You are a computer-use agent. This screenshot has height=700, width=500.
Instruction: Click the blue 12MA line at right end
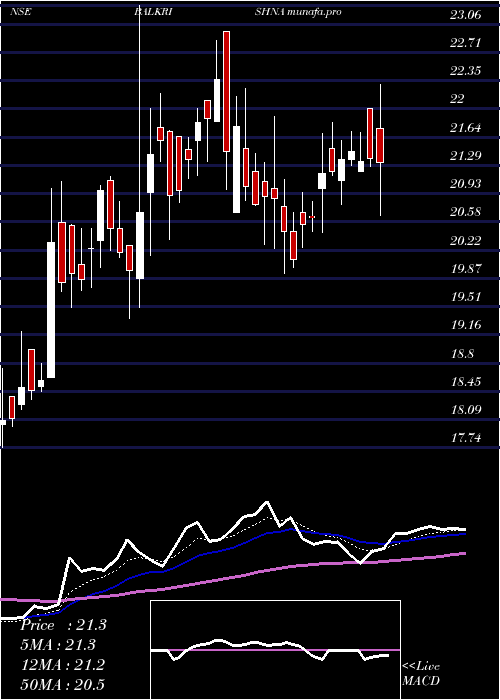[x=463, y=533]
